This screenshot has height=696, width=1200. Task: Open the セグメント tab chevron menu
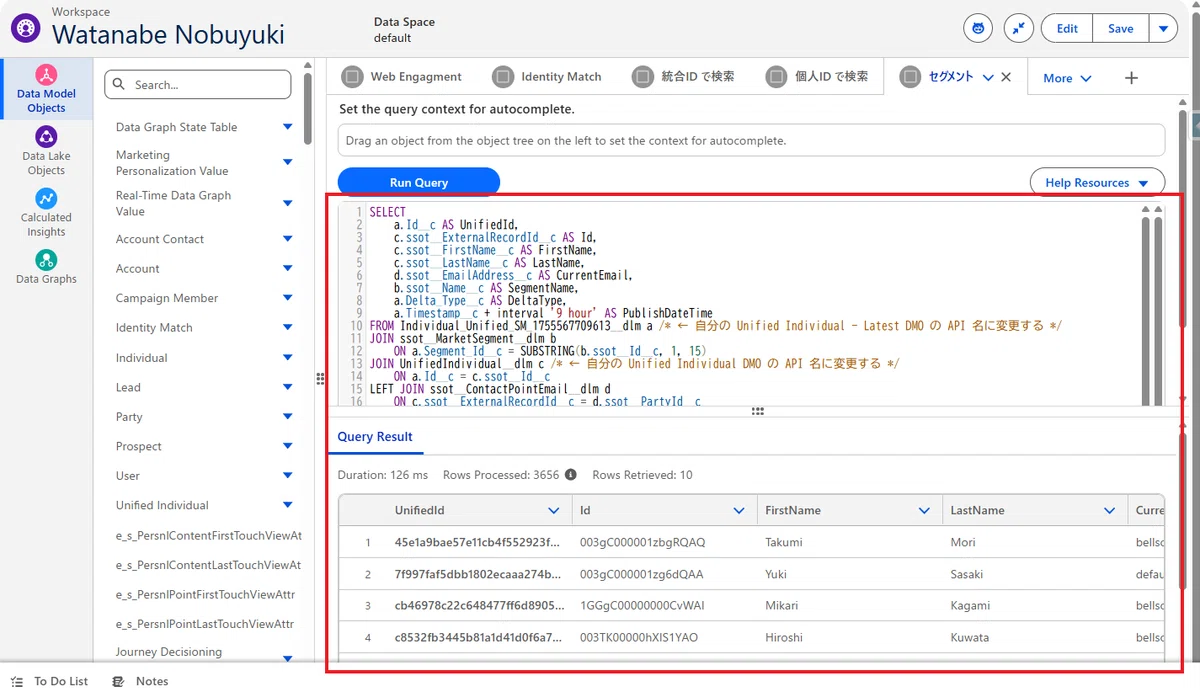(988, 78)
